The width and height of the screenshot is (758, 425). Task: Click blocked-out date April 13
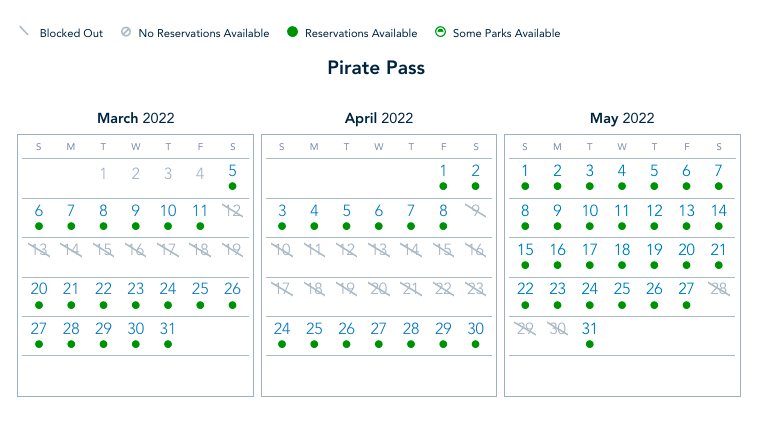tap(379, 250)
